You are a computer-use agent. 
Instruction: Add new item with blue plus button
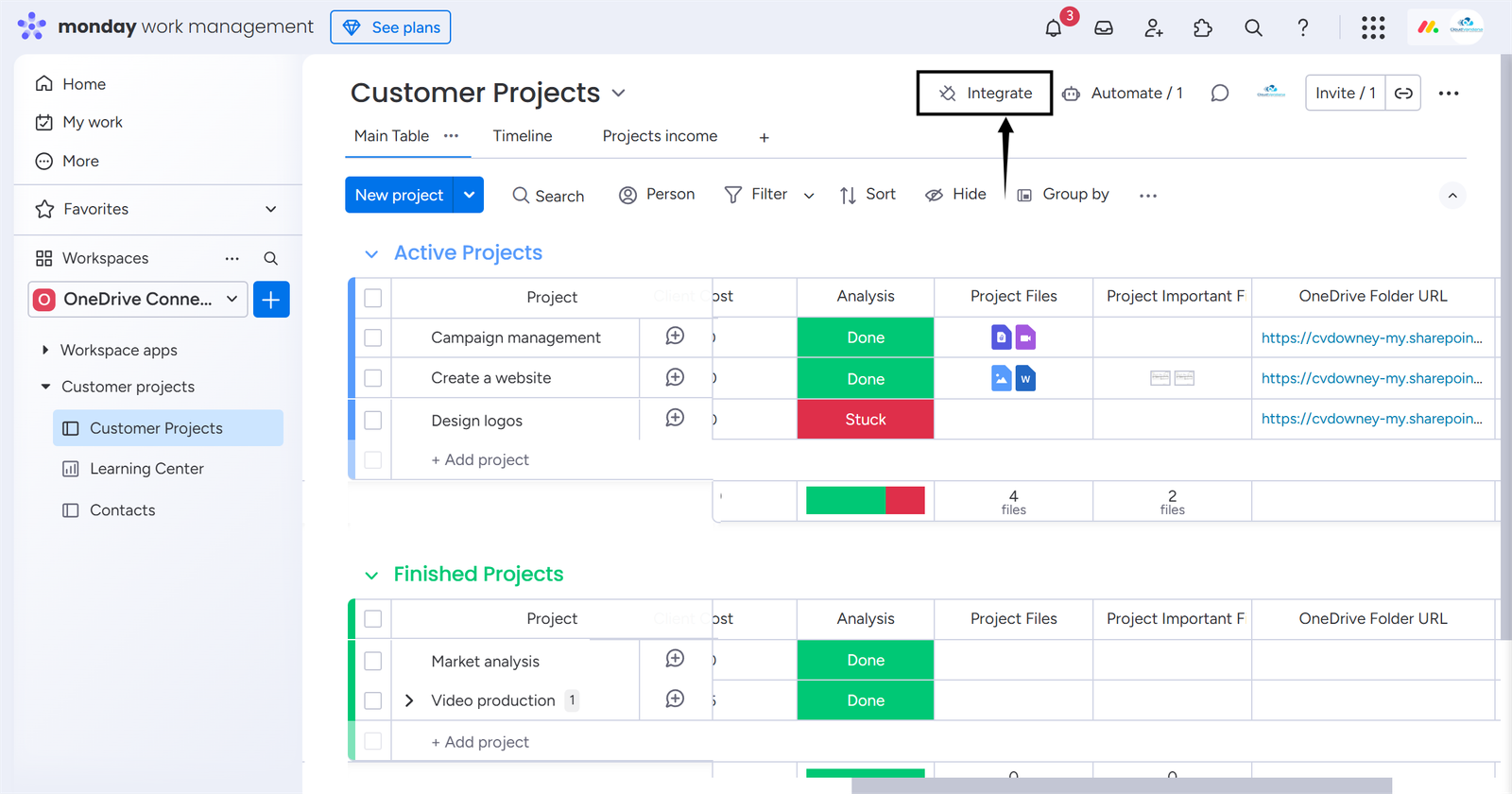[x=271, y=300]
